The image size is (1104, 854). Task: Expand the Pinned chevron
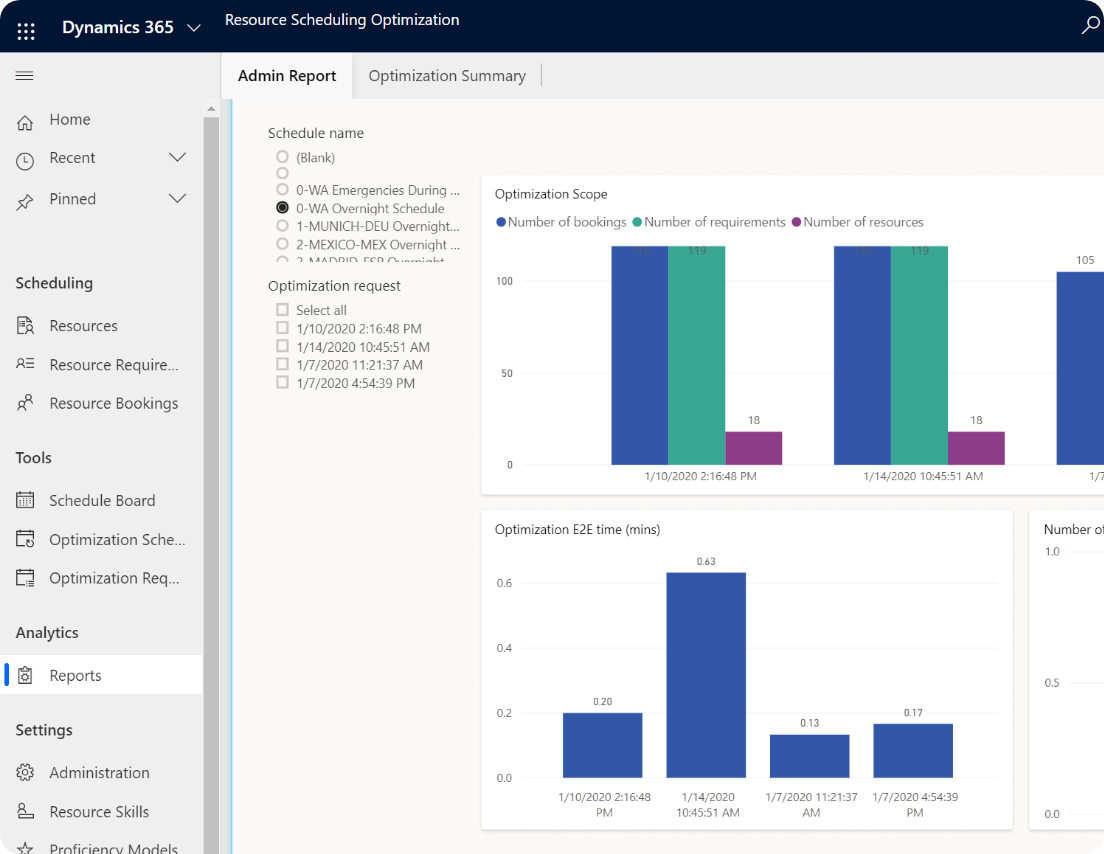177,199
